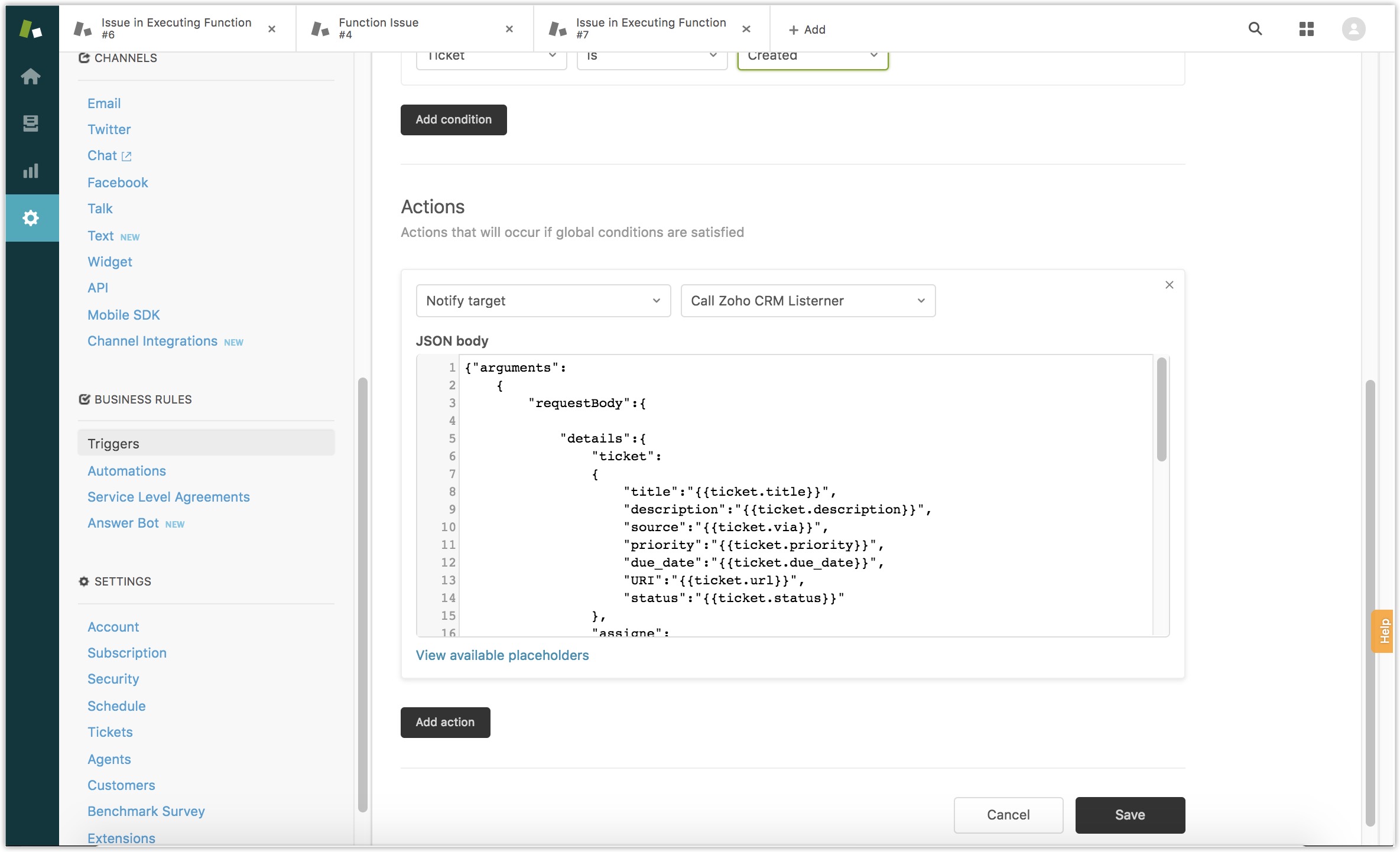Image resolution: width=1400 pixels, height=852 pixels.
Task: Switch to Issue in Executing Function #7 tab
Action: (650, 28)
